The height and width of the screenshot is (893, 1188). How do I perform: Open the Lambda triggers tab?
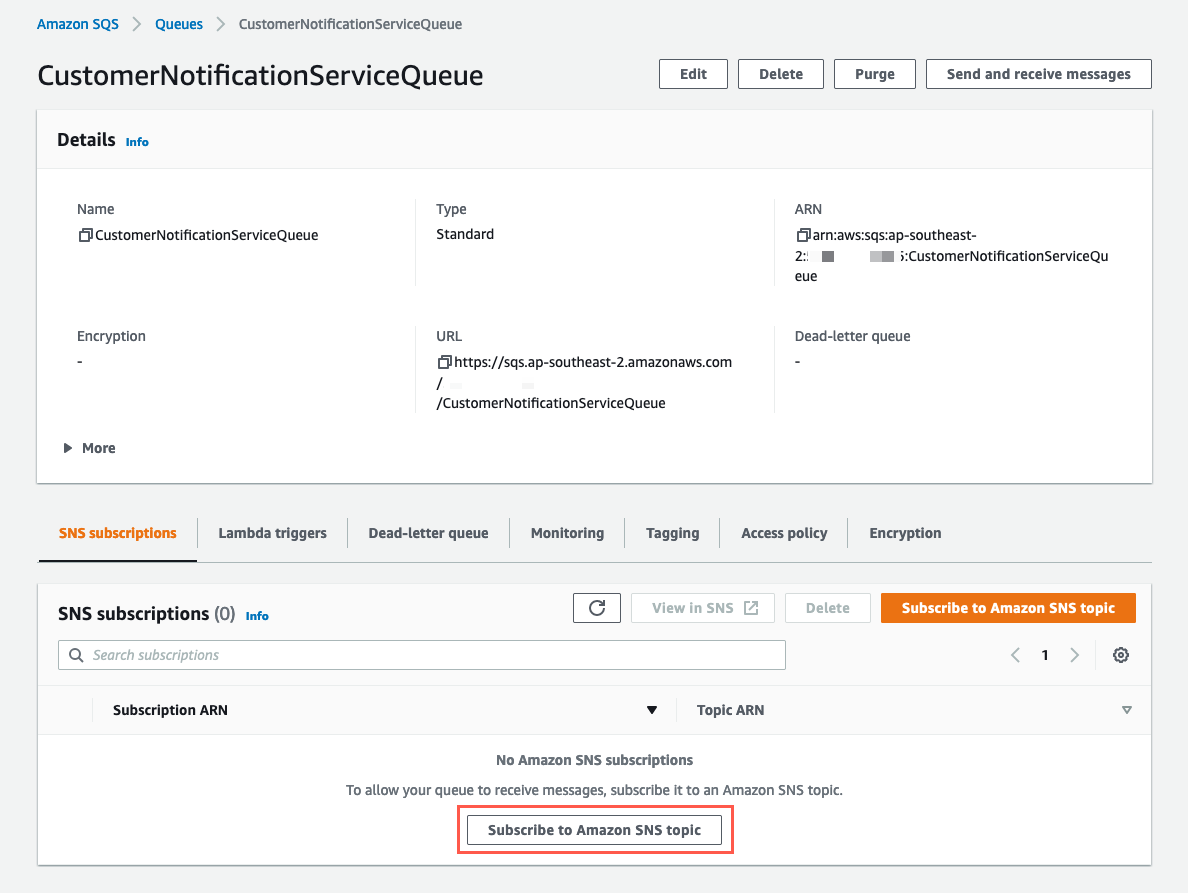(273, 533)
